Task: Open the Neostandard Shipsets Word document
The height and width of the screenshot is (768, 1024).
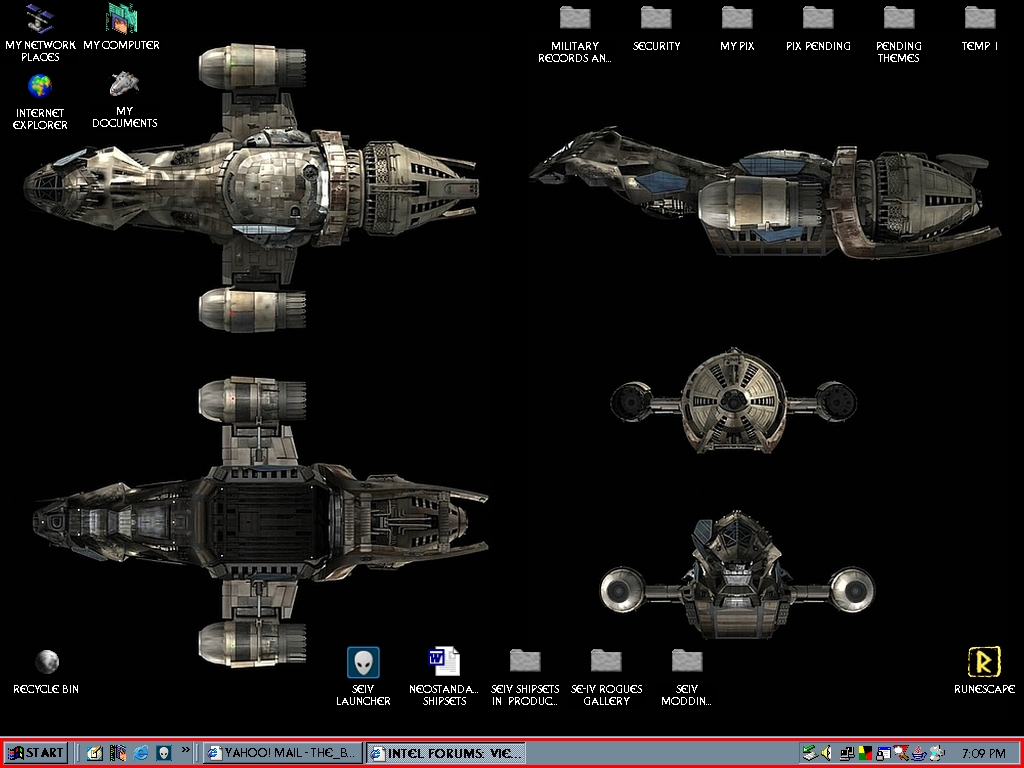Action: 444,662
